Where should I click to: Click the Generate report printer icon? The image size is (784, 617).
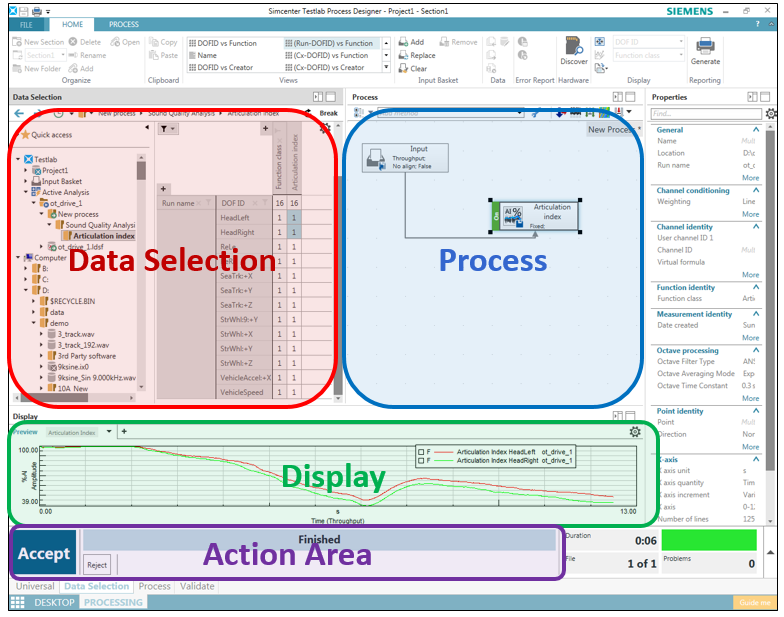705,47
